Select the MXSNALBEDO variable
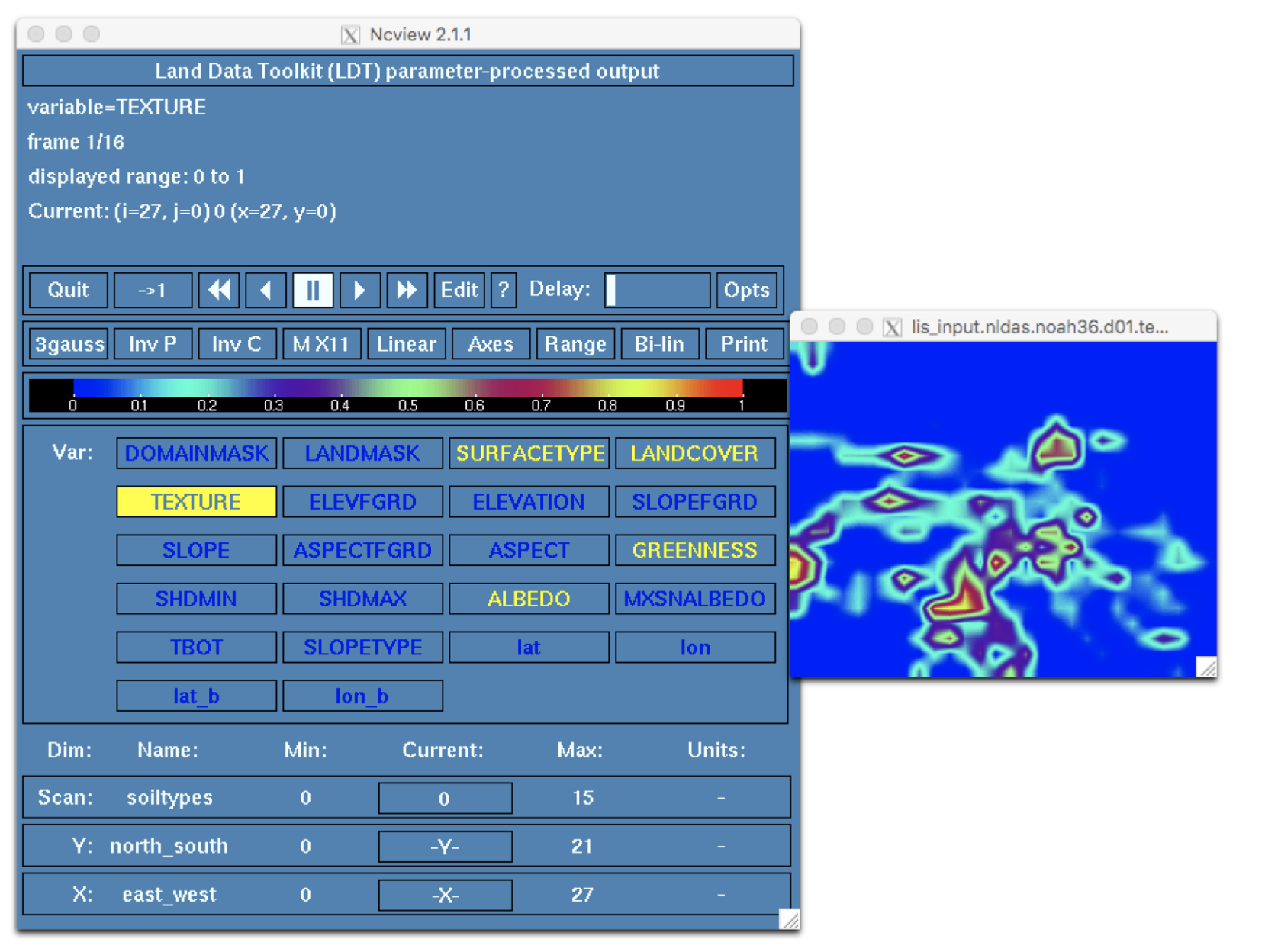This screenshot has height=952, width=1265. click(x=695, y=599)
